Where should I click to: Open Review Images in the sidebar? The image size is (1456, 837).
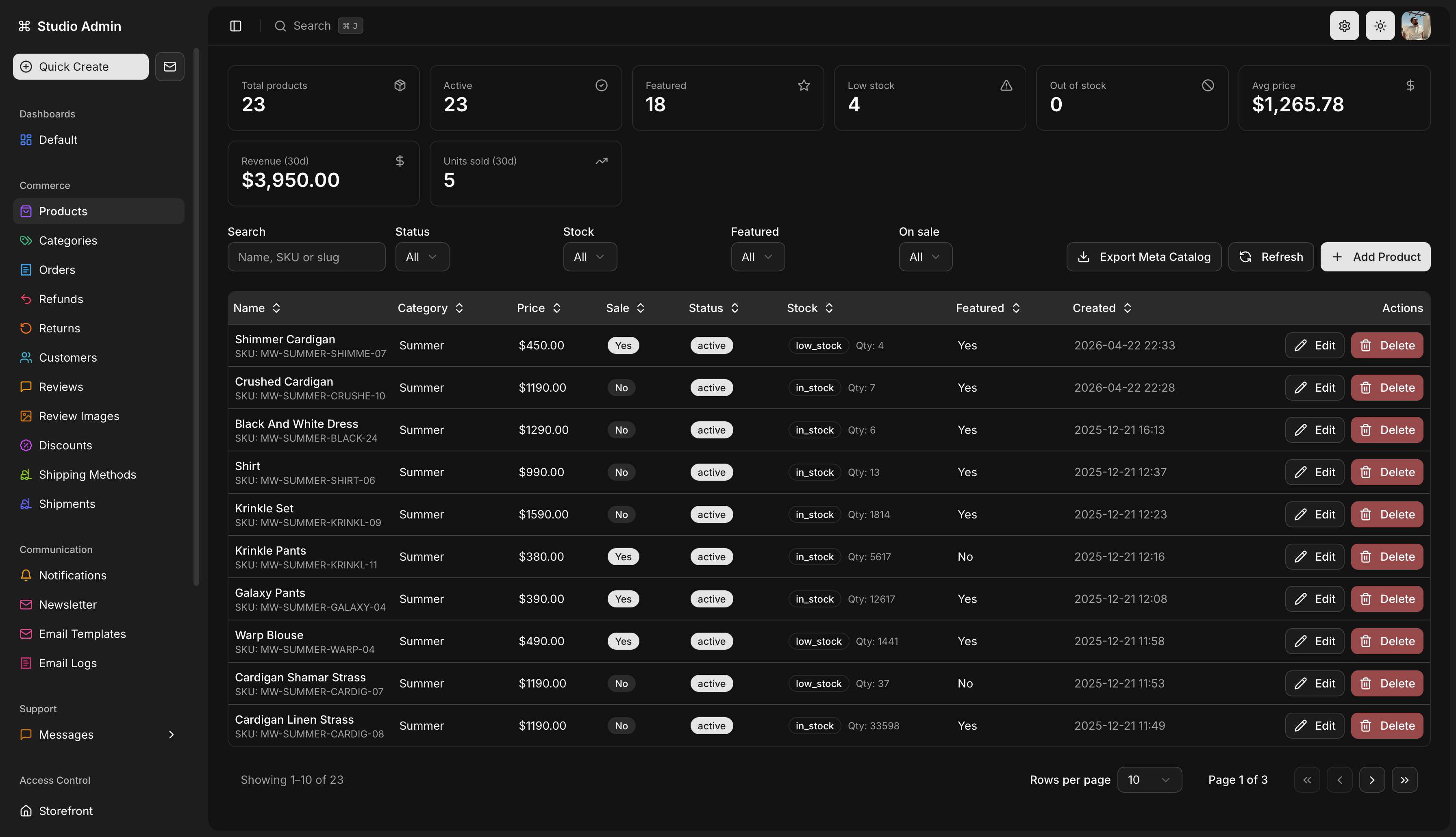coord(98,416)
